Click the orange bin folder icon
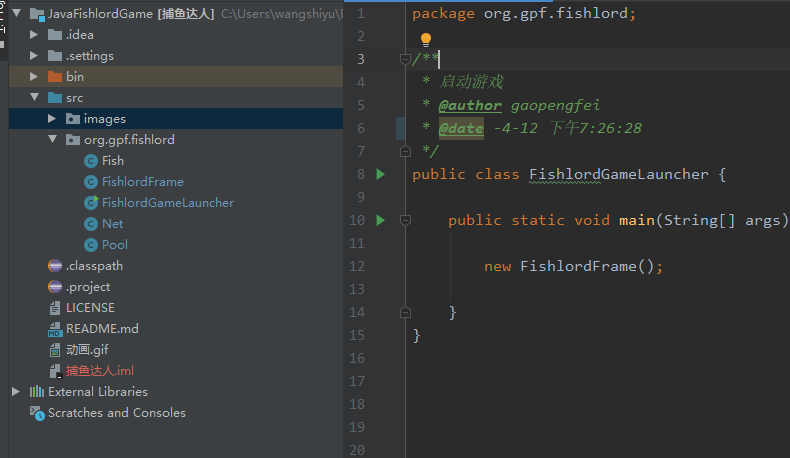 [x=55, y=77]
